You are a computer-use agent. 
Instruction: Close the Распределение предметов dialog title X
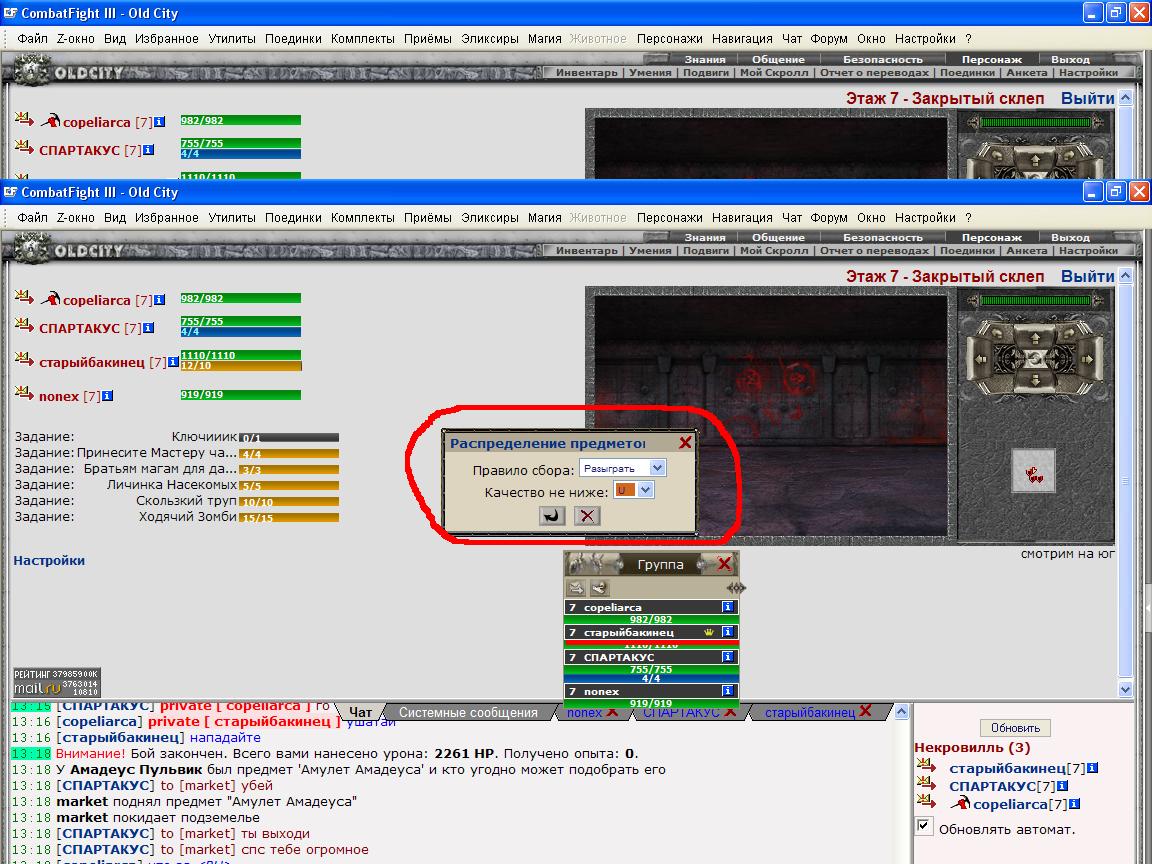point(685,442)
